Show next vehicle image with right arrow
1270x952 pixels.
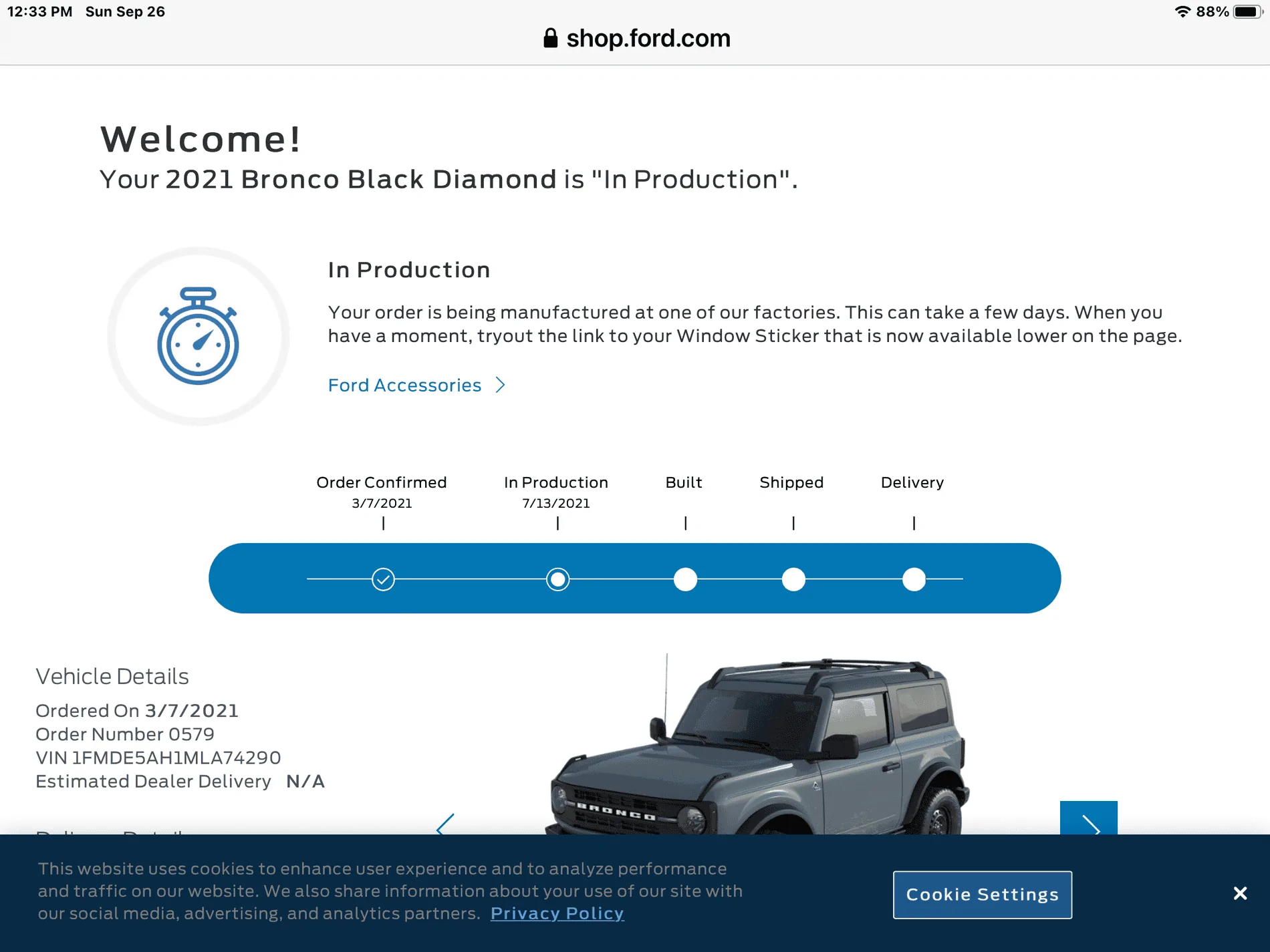(1088, 818)
